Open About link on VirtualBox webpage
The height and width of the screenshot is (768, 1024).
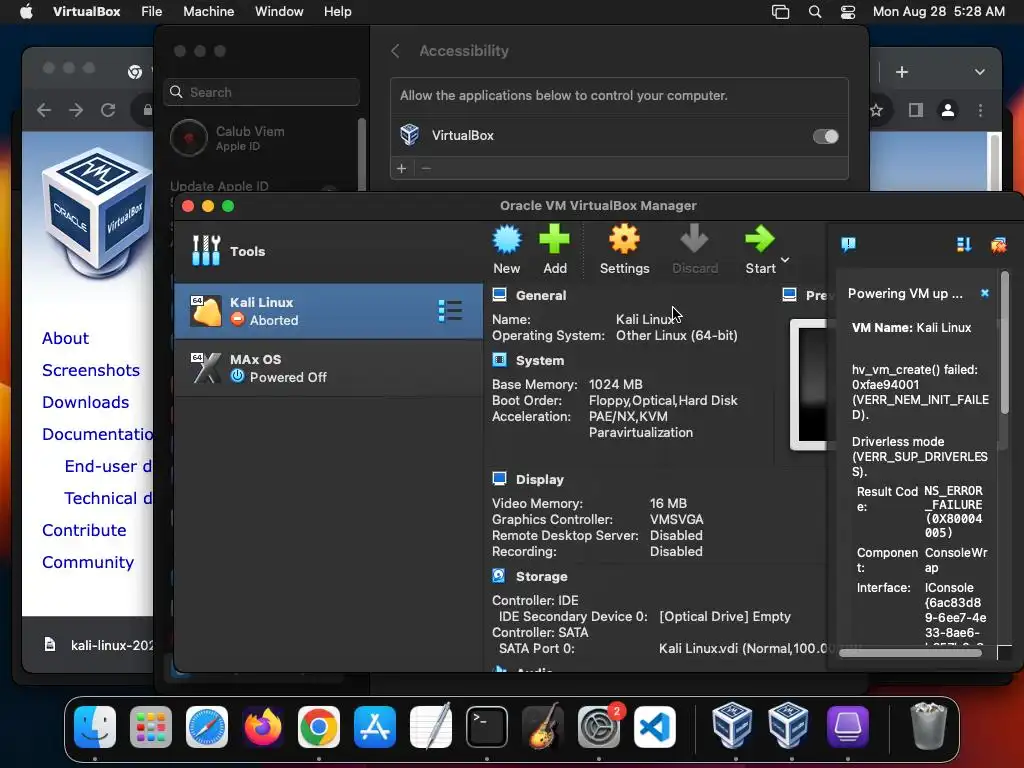(x=65, y=338)
